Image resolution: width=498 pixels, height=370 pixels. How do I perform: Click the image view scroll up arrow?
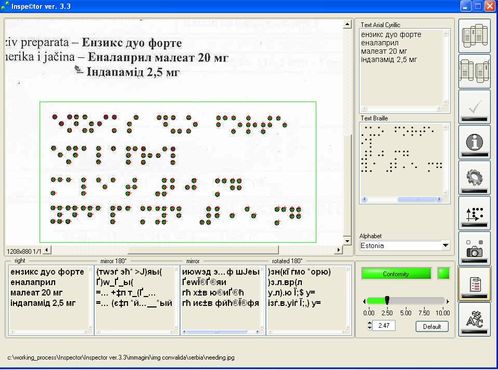pos(347,24)
